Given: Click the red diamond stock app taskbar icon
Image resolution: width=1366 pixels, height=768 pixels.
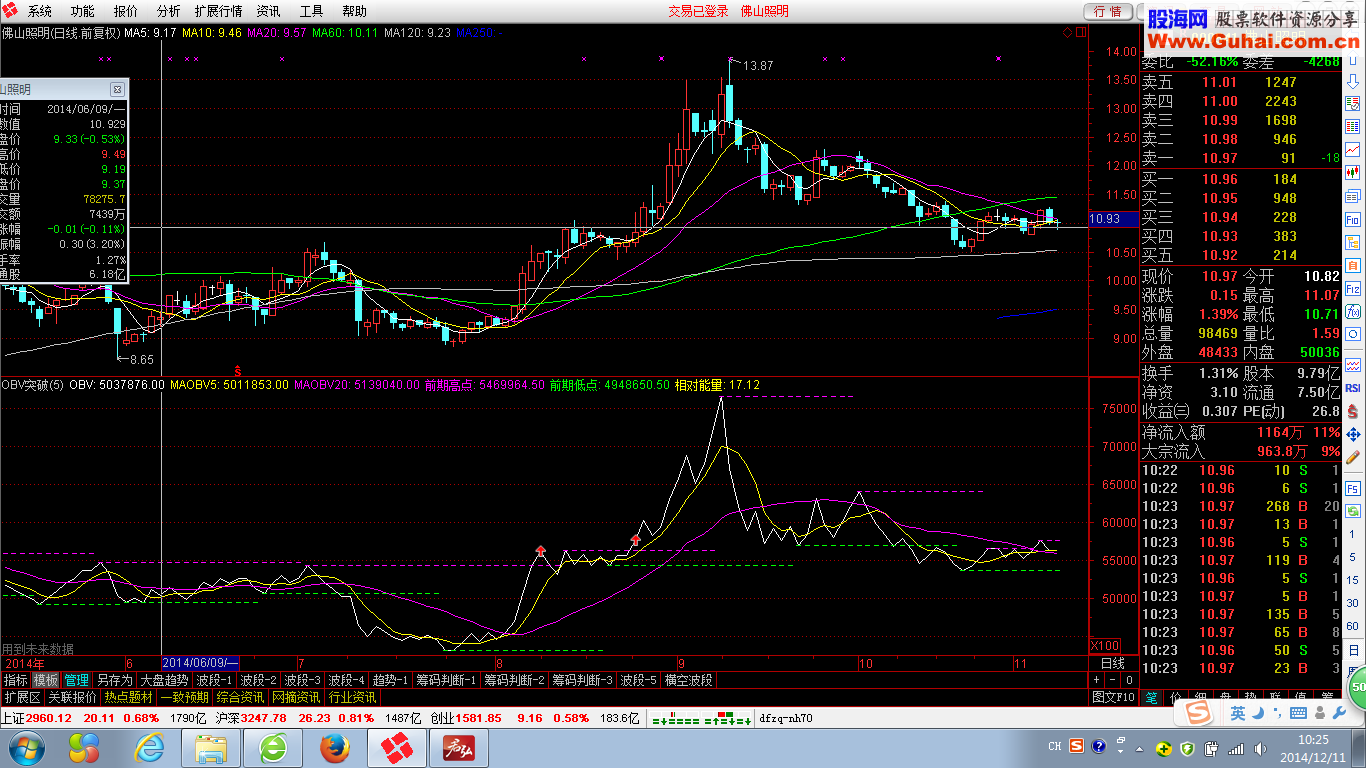Looking at the screenshot, I should pos(397,747).
